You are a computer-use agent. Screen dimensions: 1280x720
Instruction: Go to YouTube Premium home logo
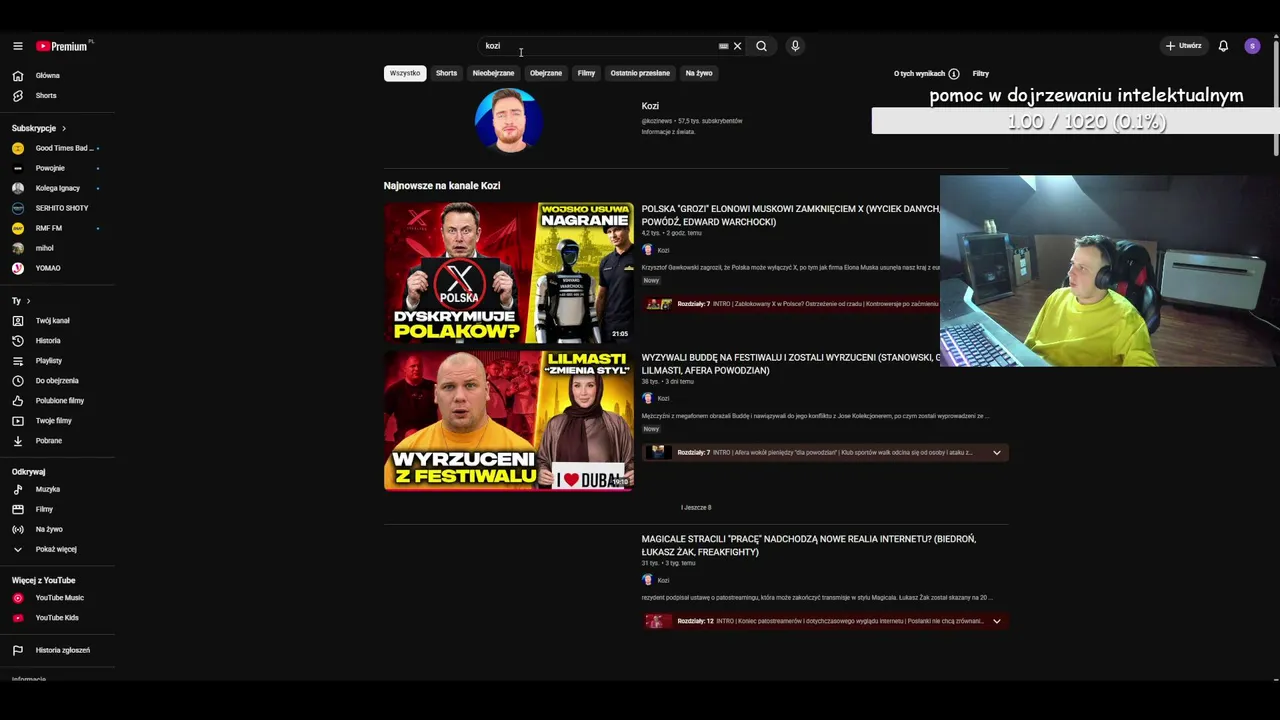(62, 46)
